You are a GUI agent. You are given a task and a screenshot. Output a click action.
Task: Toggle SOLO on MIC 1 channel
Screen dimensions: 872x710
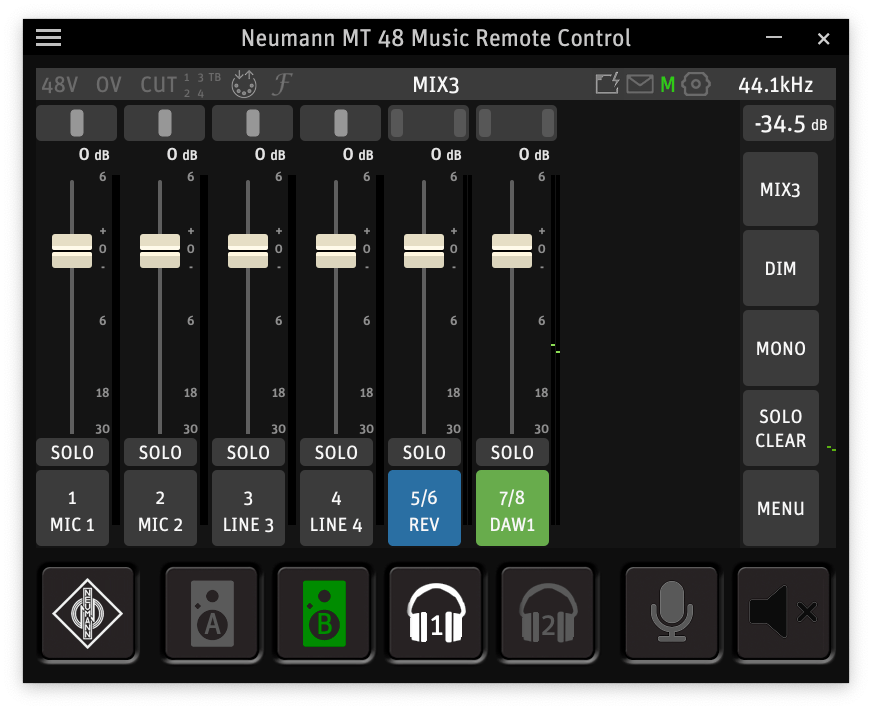point(72,453)
